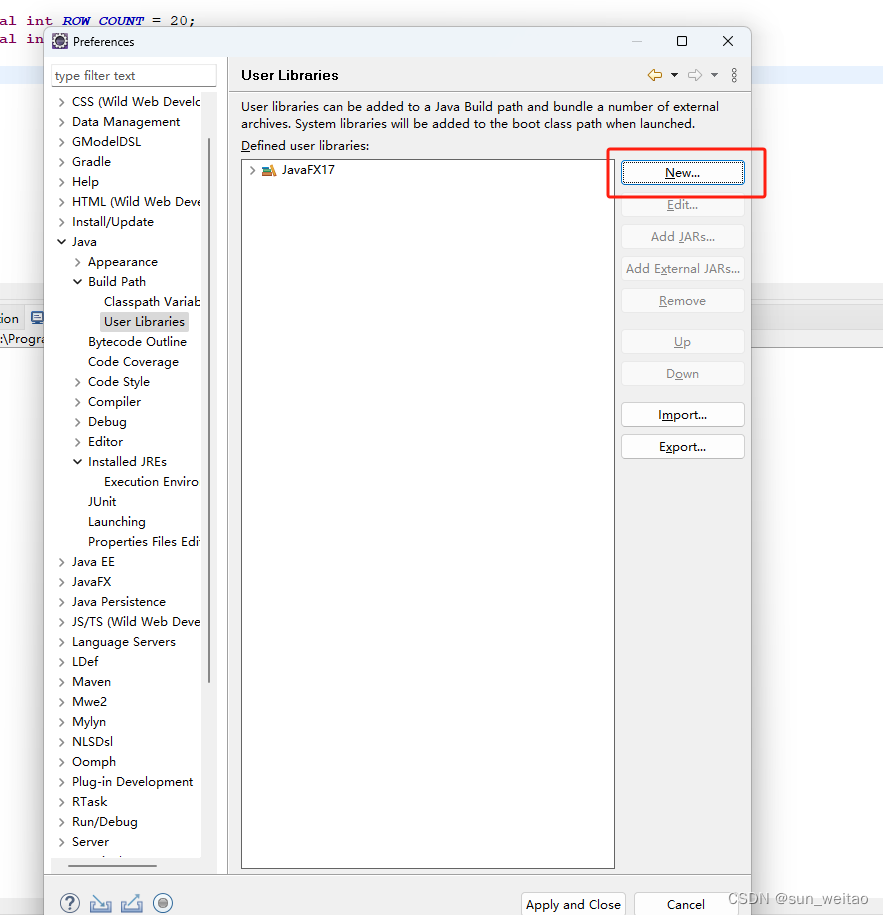Click the forward navigation arrow
The image size is (883, 915).
click(x=694, y=74)
